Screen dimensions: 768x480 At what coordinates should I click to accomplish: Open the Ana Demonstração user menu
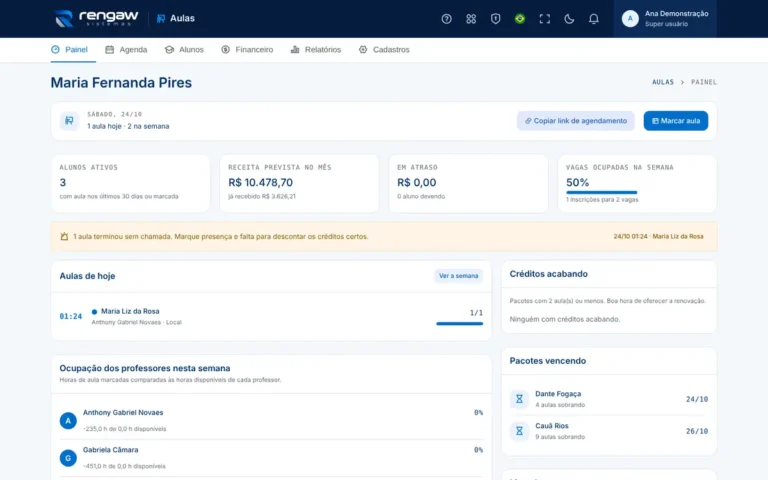(665, 19)
